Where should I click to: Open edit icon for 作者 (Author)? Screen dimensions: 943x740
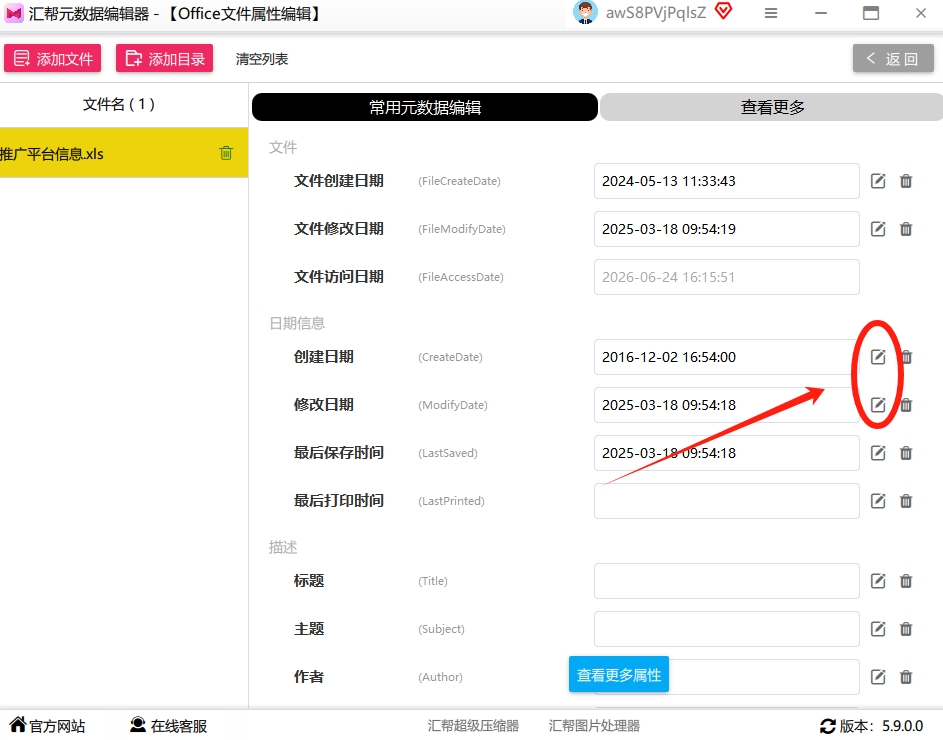878,677
